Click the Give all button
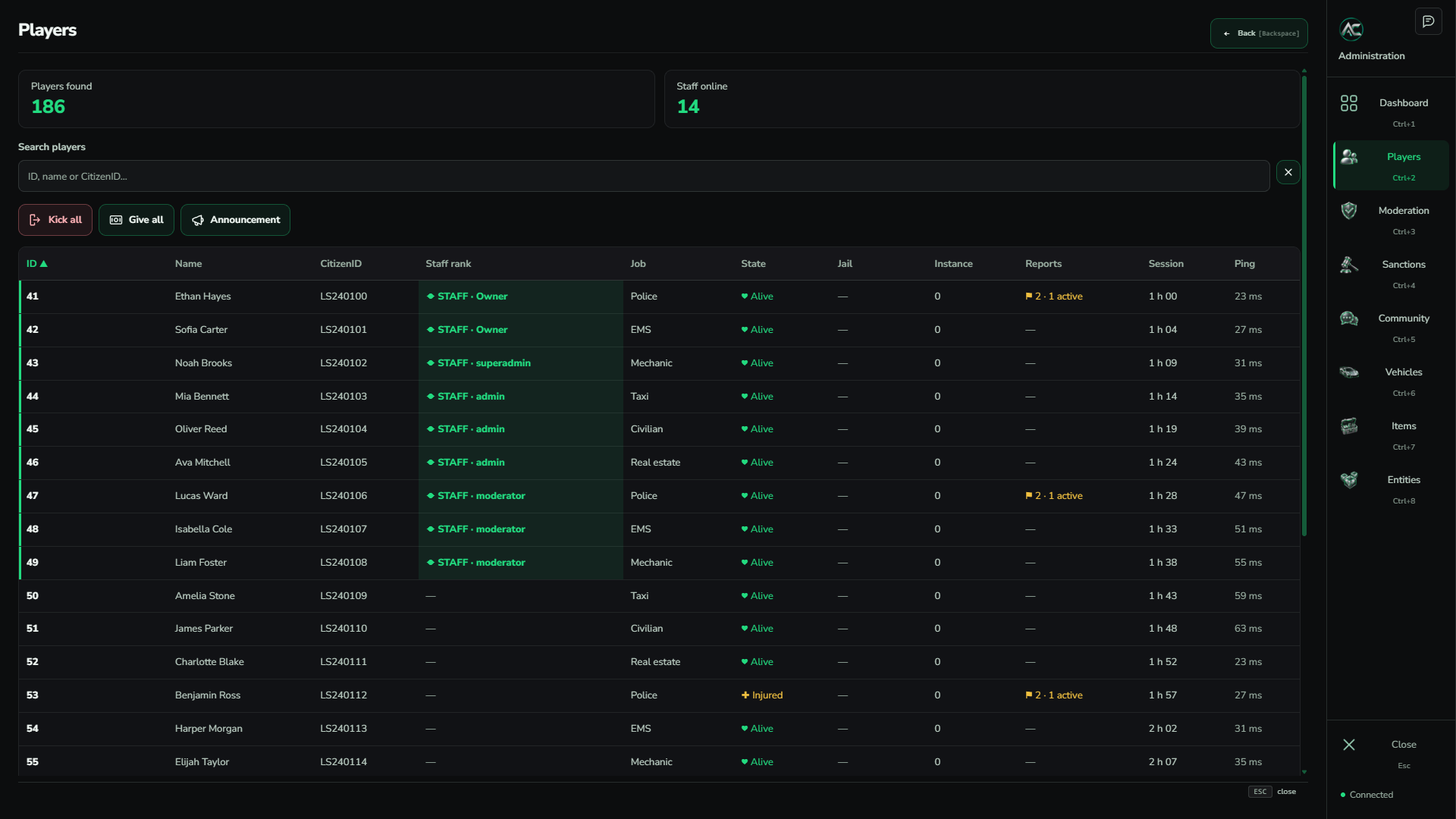The image size is (1456, 819). [136, 220]
